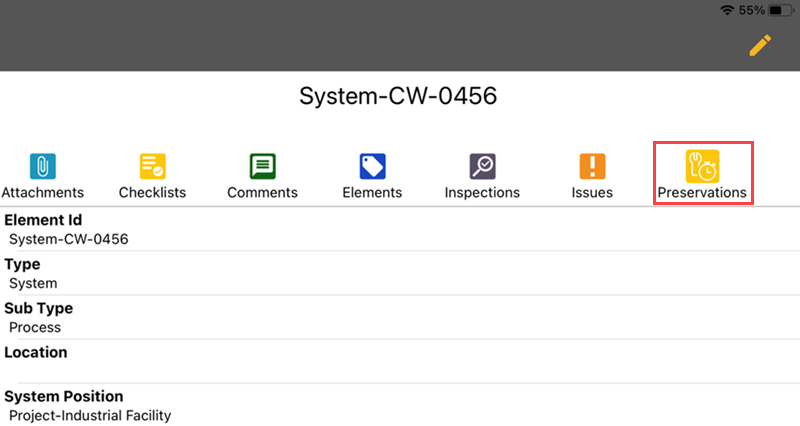The width and height of the screenshot is (800, 426).
Task: Open the Inspections magnifier icon
Action: (x=482, y=166)
